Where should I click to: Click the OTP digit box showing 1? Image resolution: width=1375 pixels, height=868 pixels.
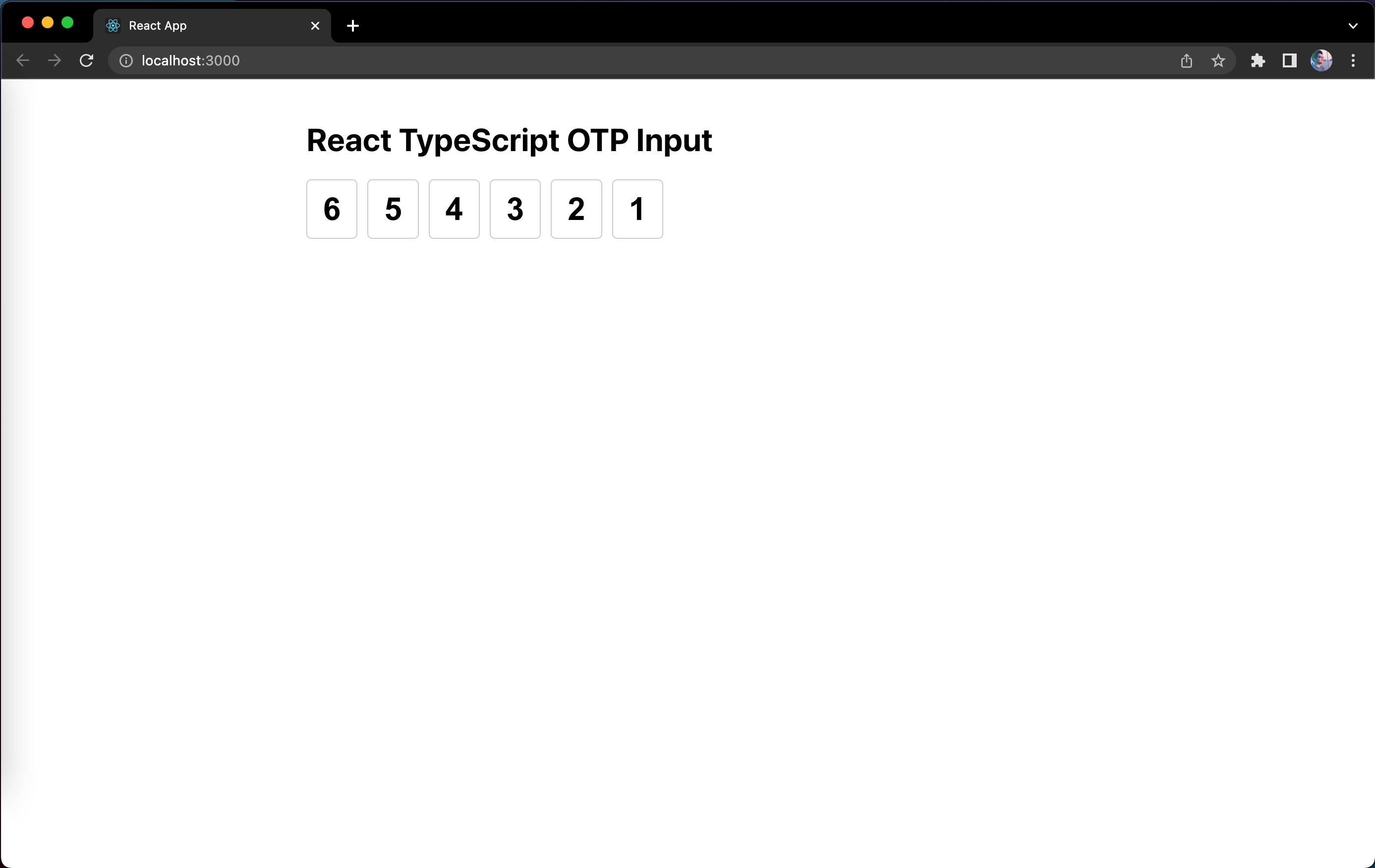pos(637,208)
